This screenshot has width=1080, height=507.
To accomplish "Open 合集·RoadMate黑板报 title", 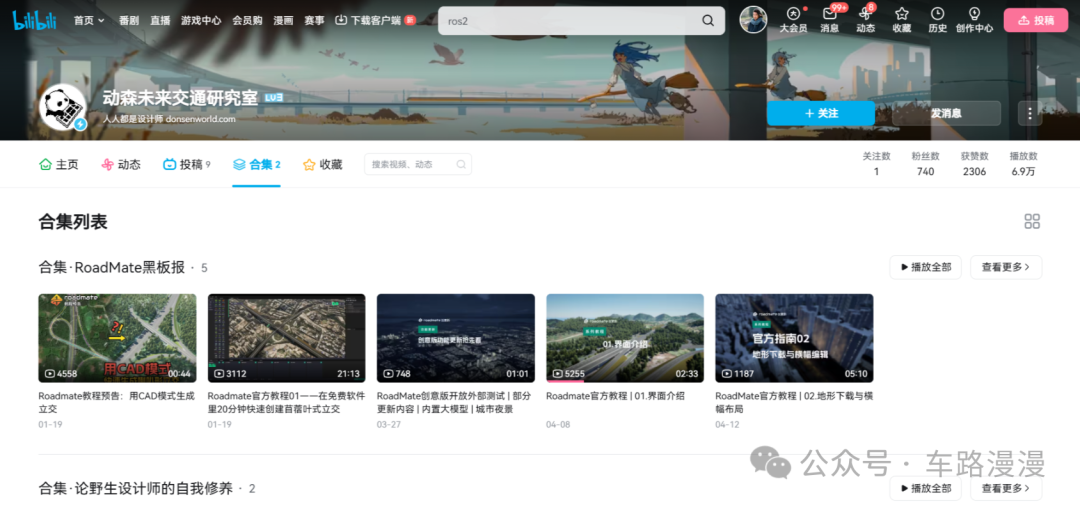I will (112, 267).
